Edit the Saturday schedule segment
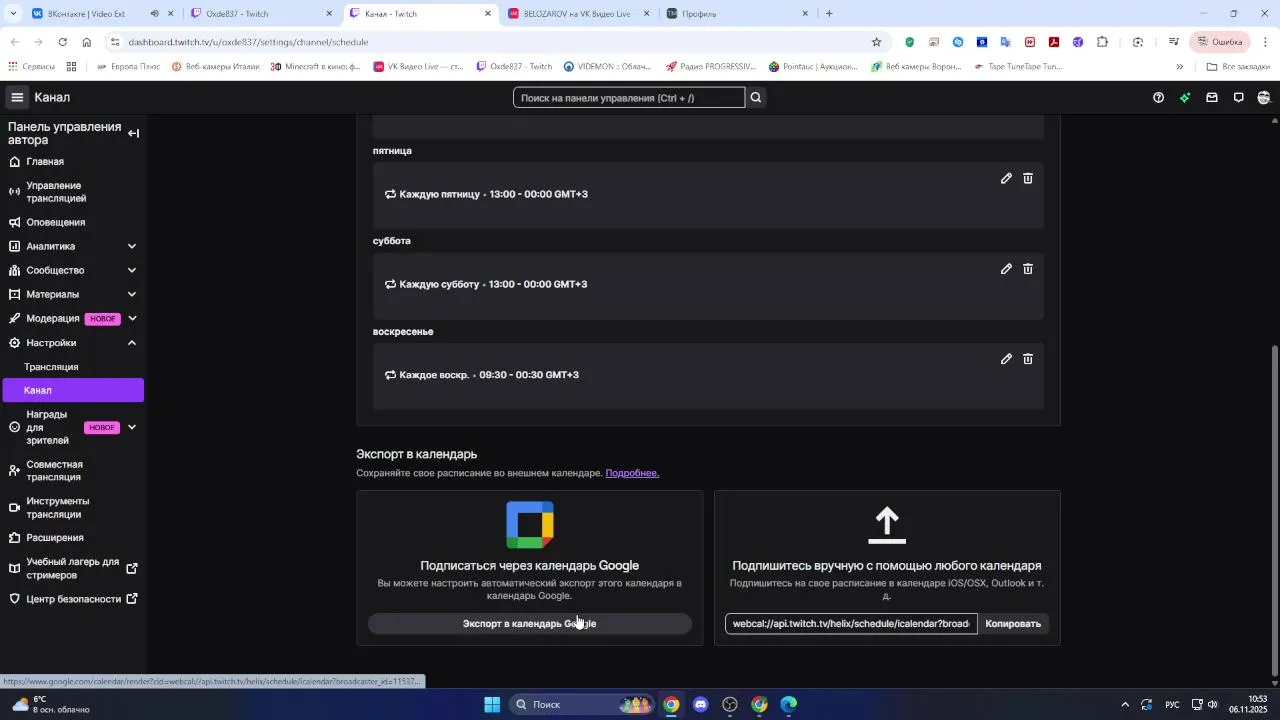The height and width of the screenshot is (720, 1280). pos(1006,268)
